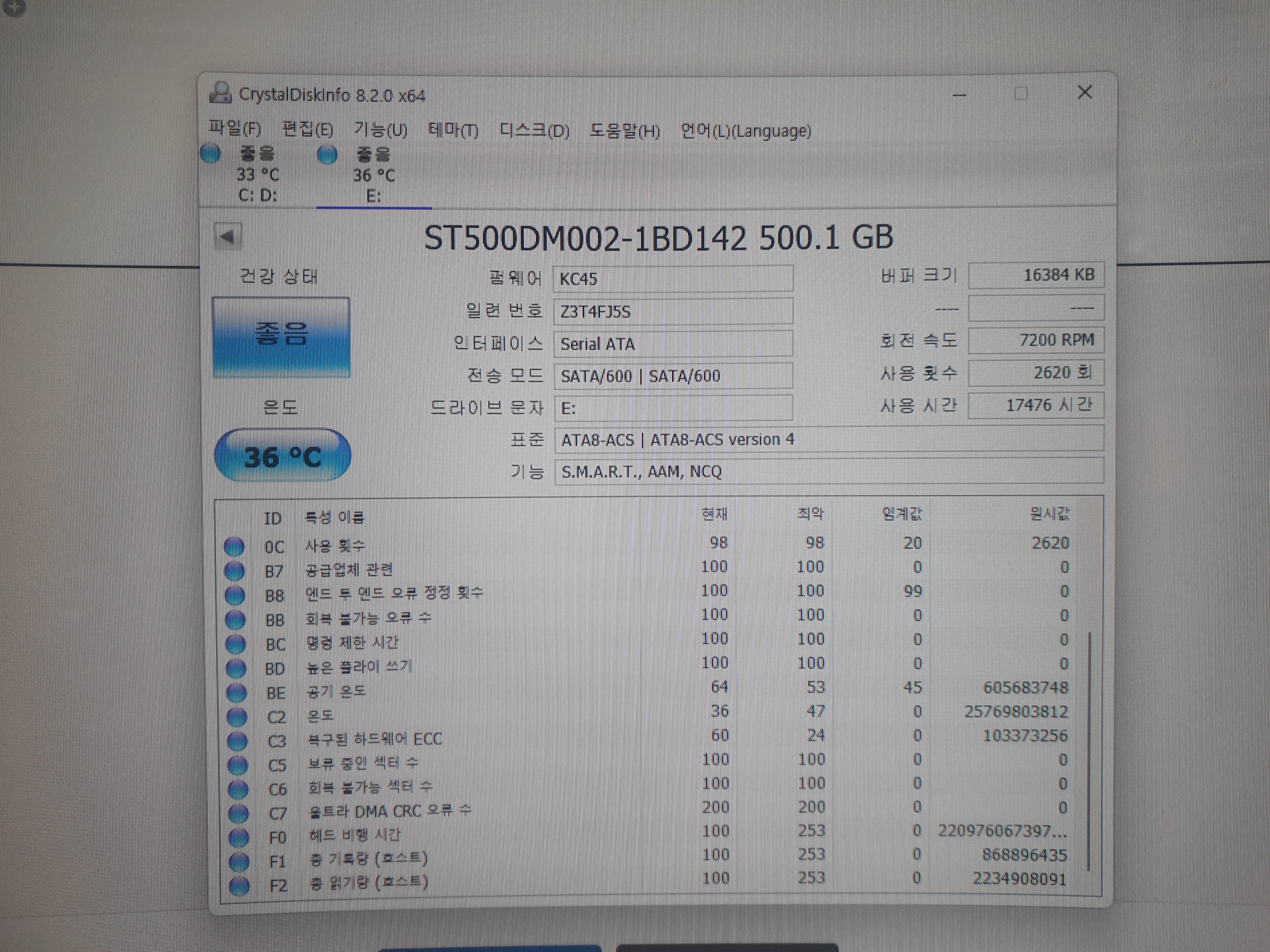Viewport: 1270px width, 952px height.
Task: Open the 기능(U) menu
Action: [380, 130]
